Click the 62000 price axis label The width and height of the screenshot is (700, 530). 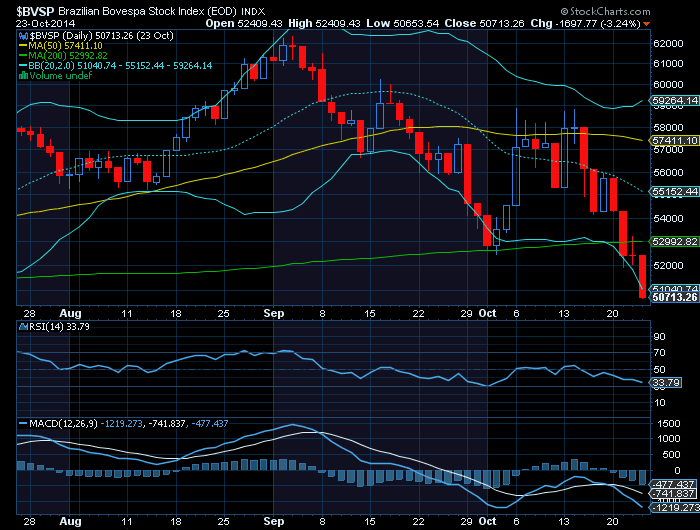[x=668, y=44]
